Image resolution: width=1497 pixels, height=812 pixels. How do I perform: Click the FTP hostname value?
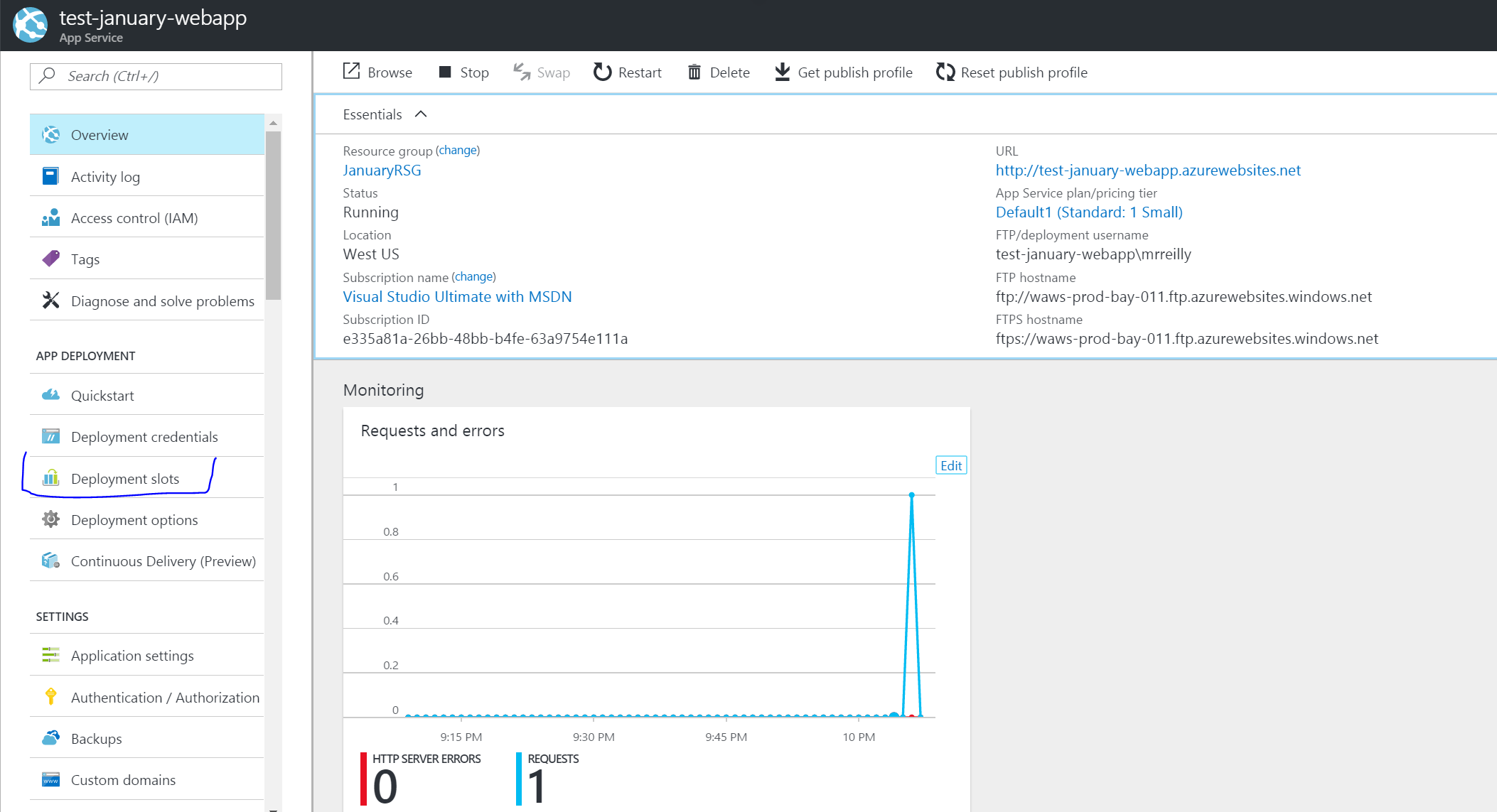pos(1184,296)
